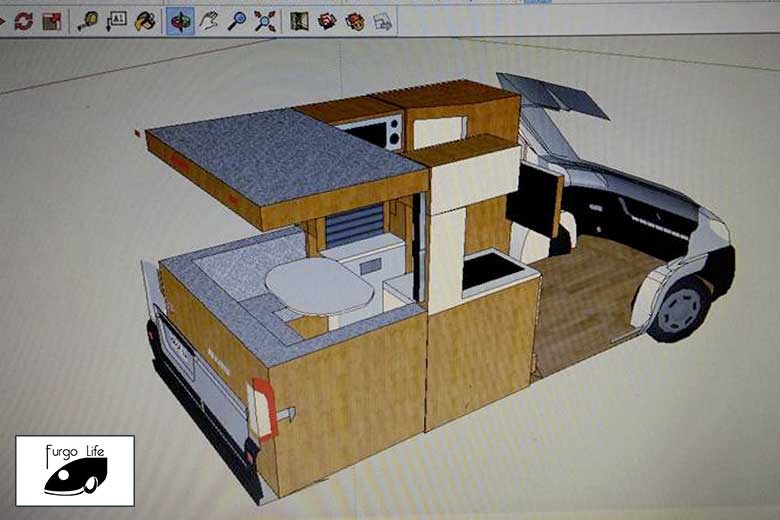Click the Furgo Life logo
The height and width of the screenshot is (520, 780).
(x=75, y=471)
